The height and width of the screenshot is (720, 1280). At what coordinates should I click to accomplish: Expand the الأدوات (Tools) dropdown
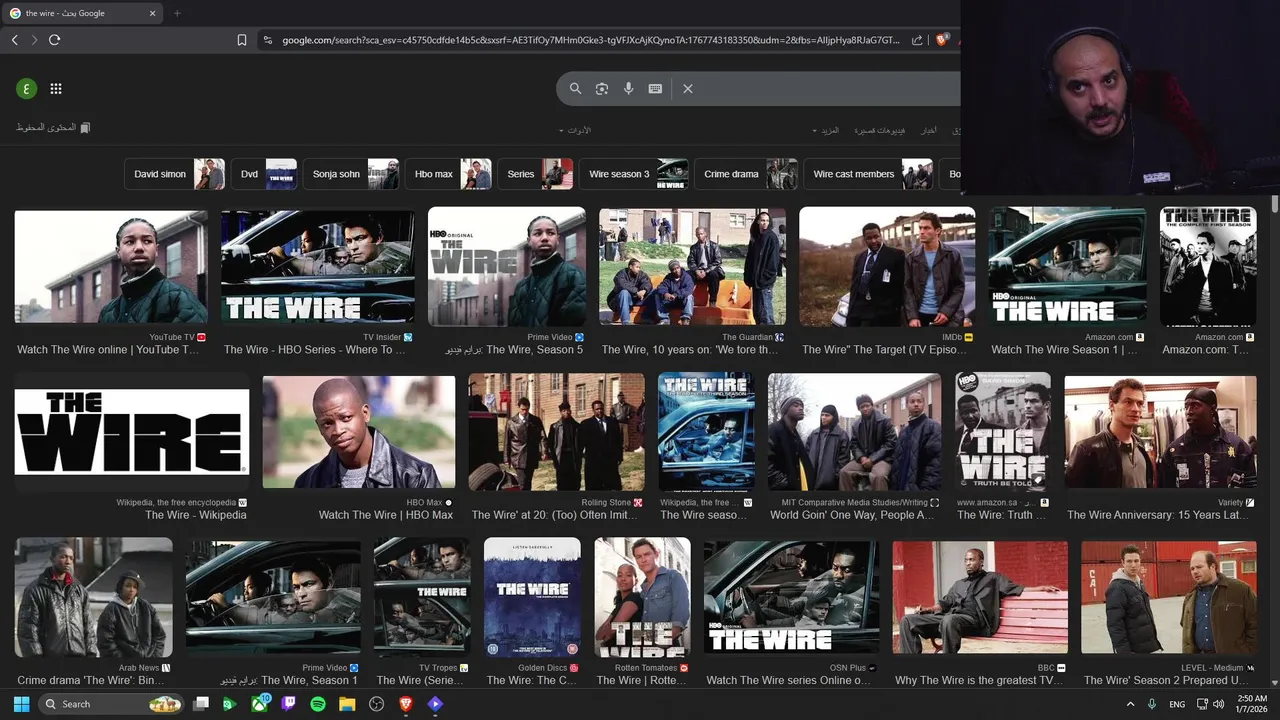tap(575, 130)
